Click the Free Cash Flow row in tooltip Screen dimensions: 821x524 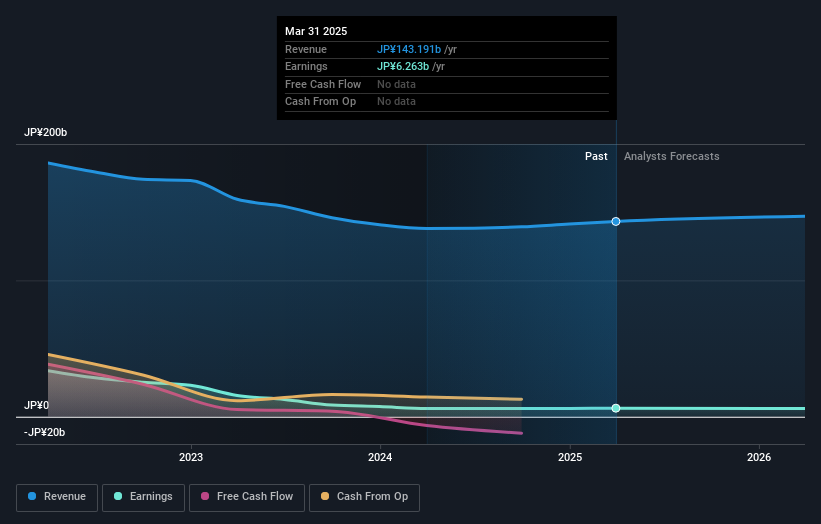447,84
